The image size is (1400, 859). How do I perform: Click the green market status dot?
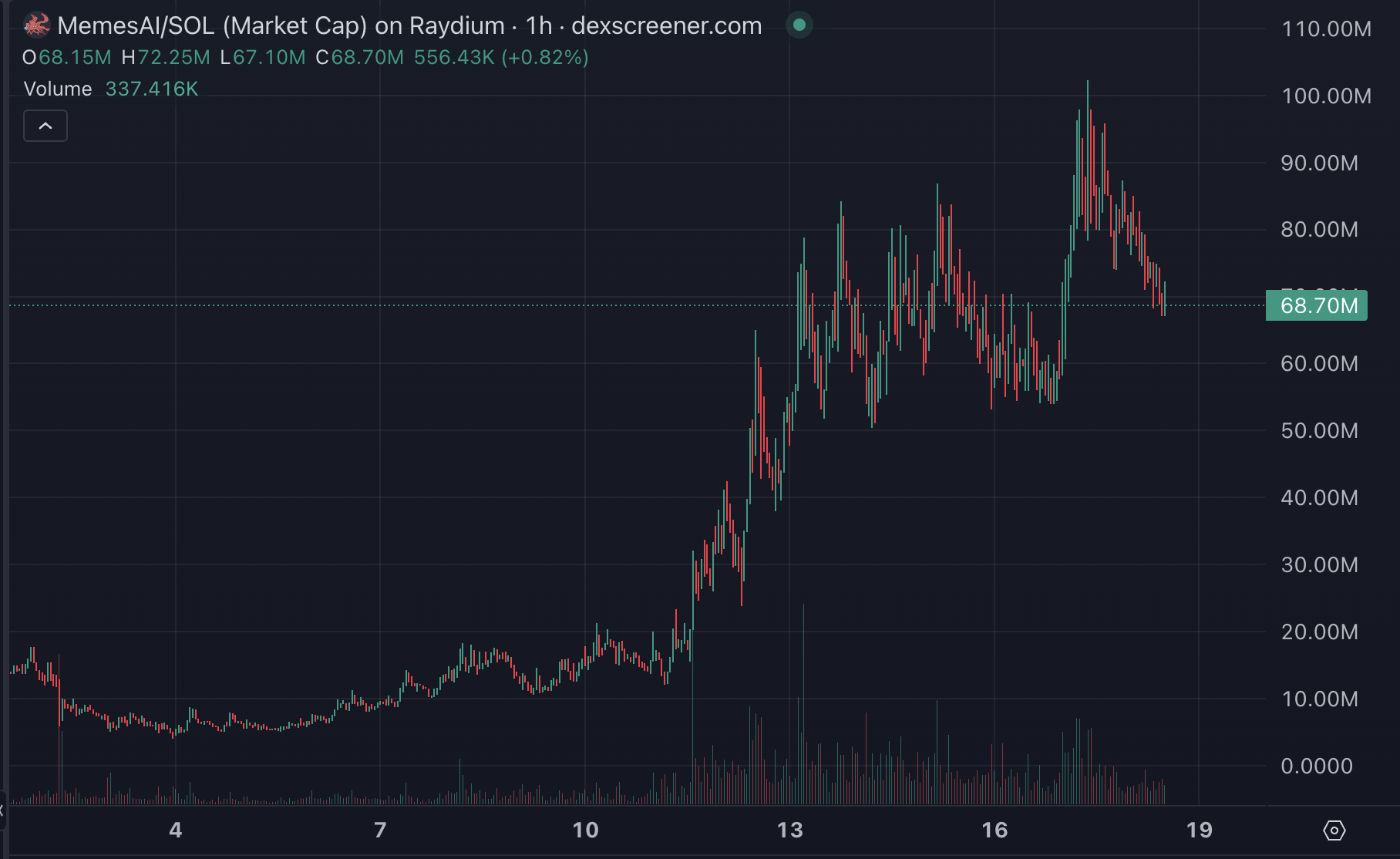coord(799,25)
